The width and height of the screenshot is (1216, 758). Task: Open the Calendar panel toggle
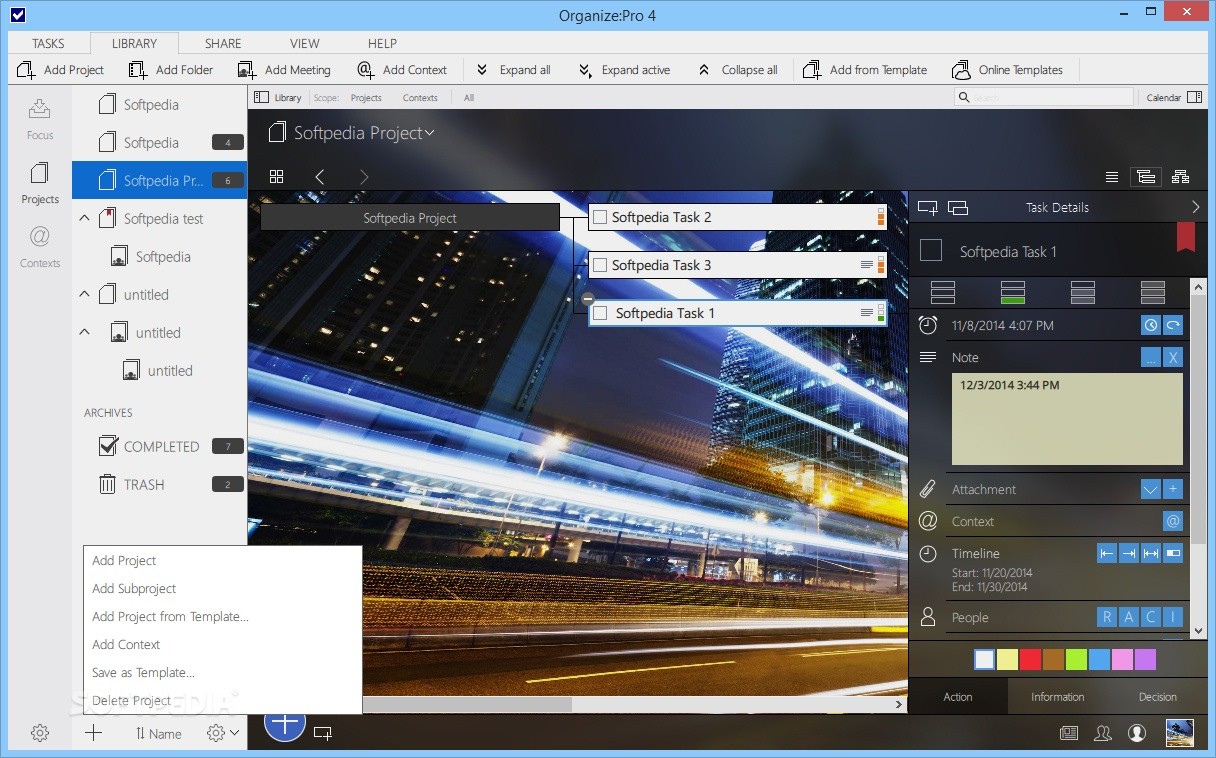coord(1172,97)
